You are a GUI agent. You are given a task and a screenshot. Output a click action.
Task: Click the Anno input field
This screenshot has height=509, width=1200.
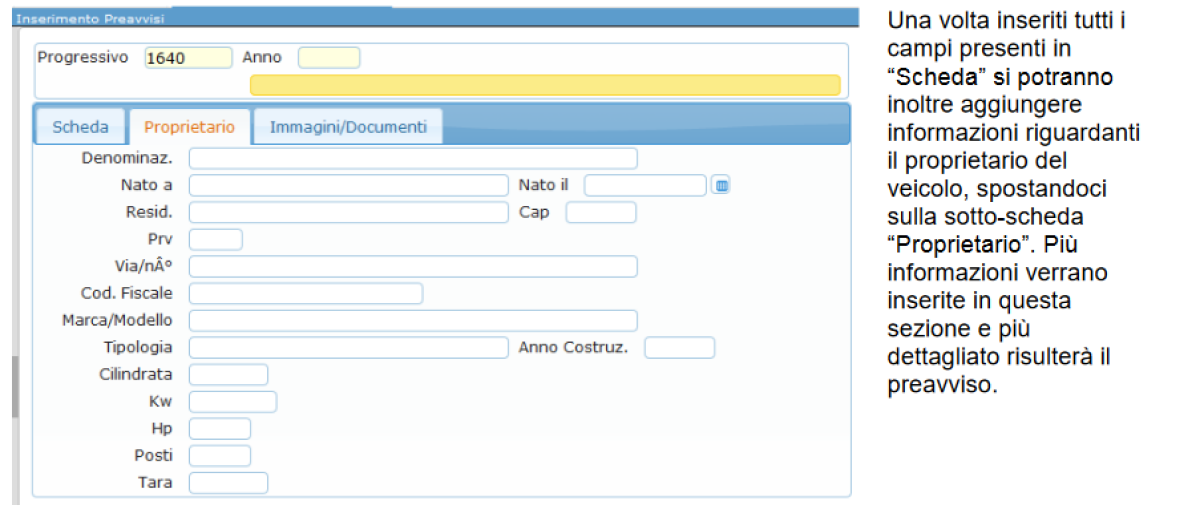pyautogui.click(x=329, y=58)
